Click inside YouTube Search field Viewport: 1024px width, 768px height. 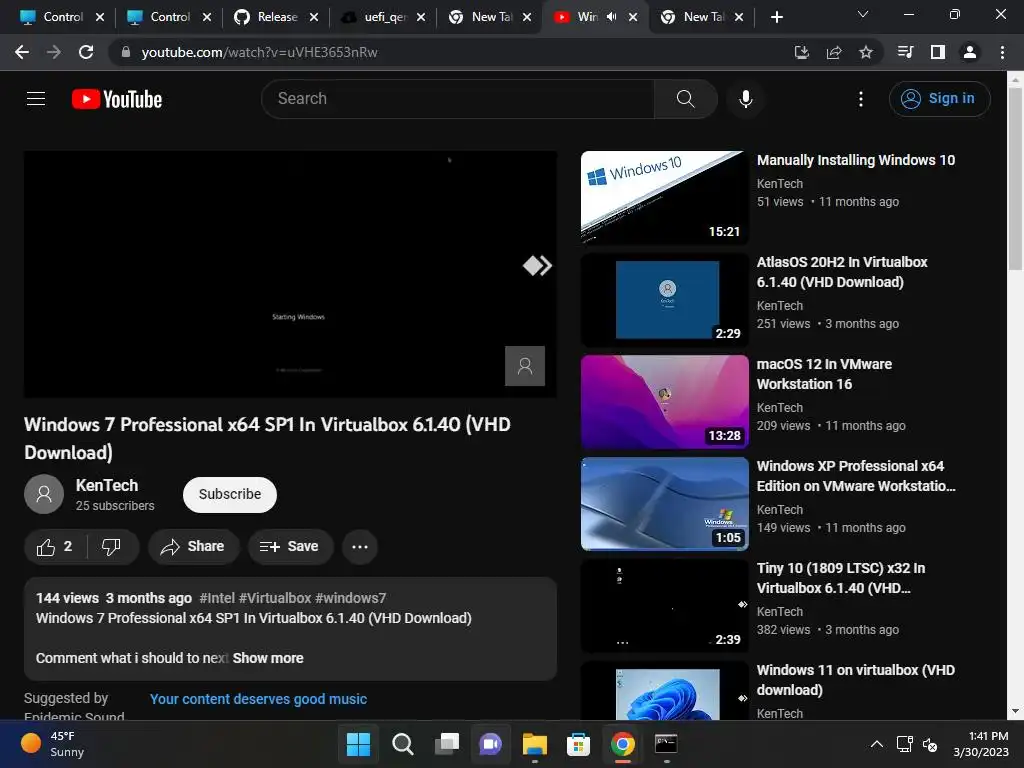click(457, 99)
